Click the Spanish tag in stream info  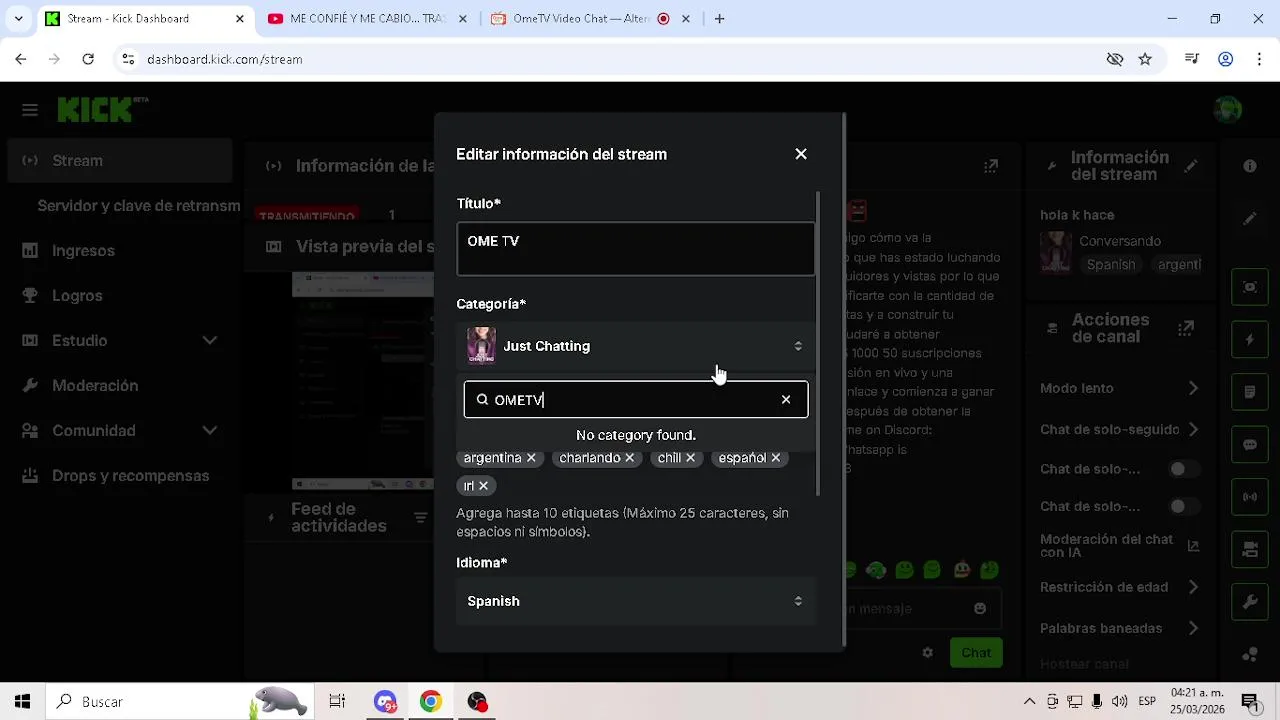pos(1111,264)
